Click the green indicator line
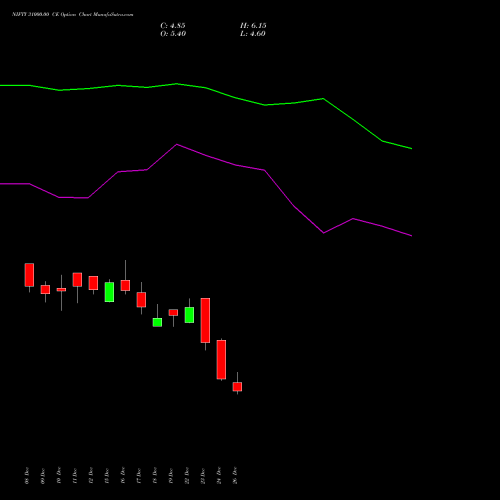This screenshot has width=500, height=500. tap(206, 88)
